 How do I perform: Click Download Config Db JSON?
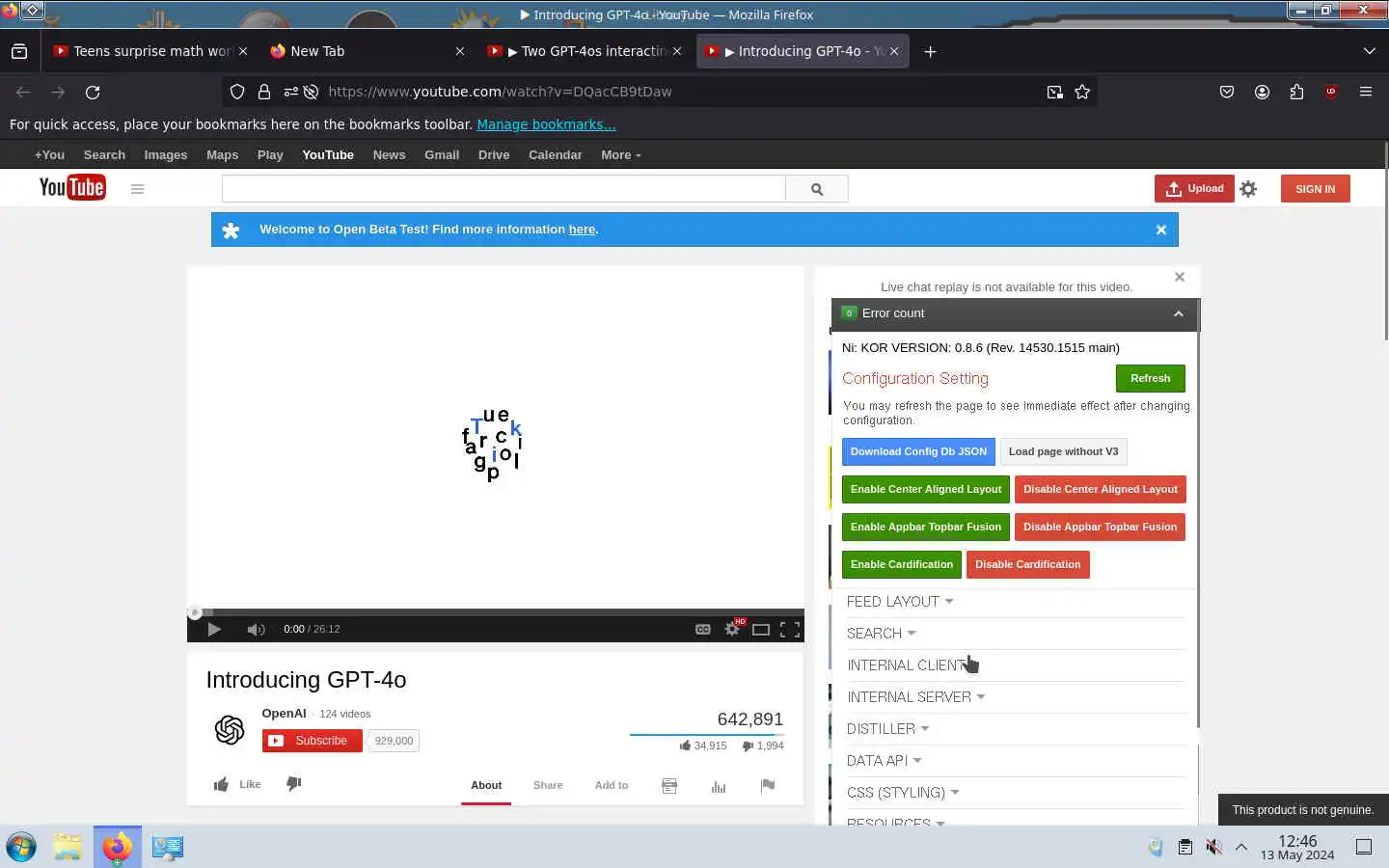click(x=918, y=451)
